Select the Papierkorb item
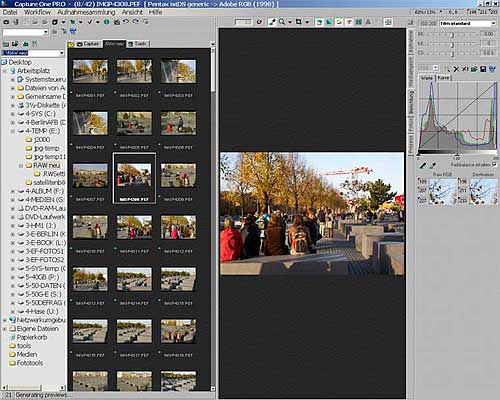The width and height of the screenshot is (500, 400). 32,337
